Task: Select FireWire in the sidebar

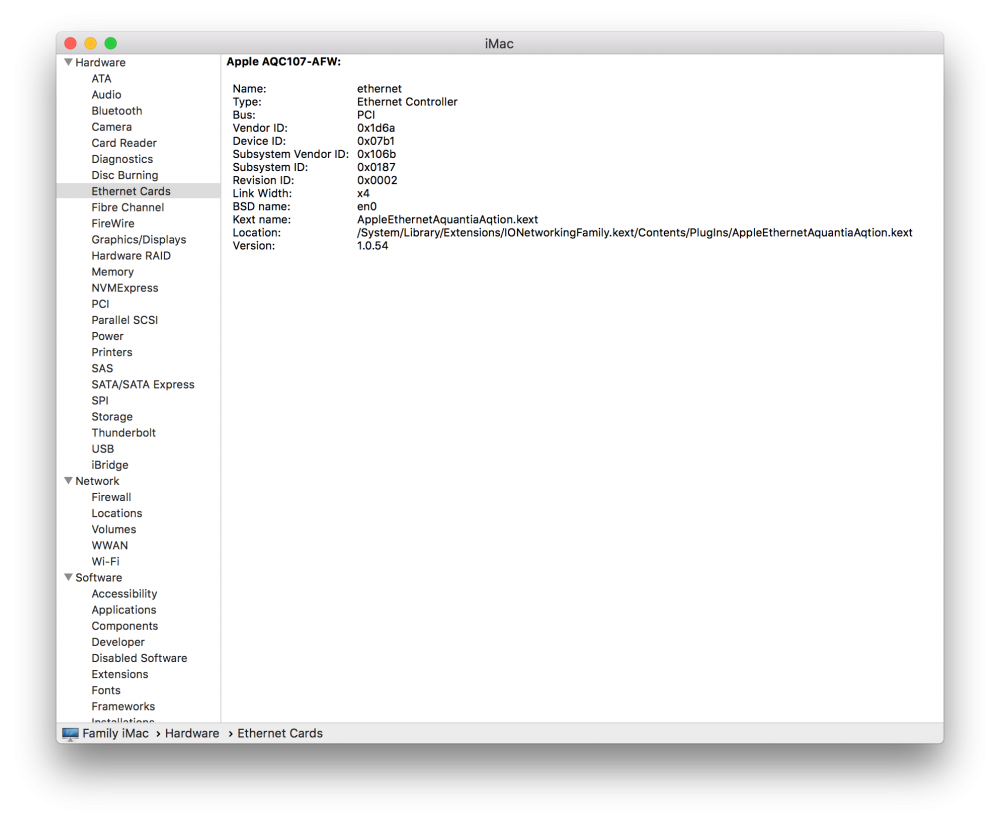Action: tap(113, 223)
